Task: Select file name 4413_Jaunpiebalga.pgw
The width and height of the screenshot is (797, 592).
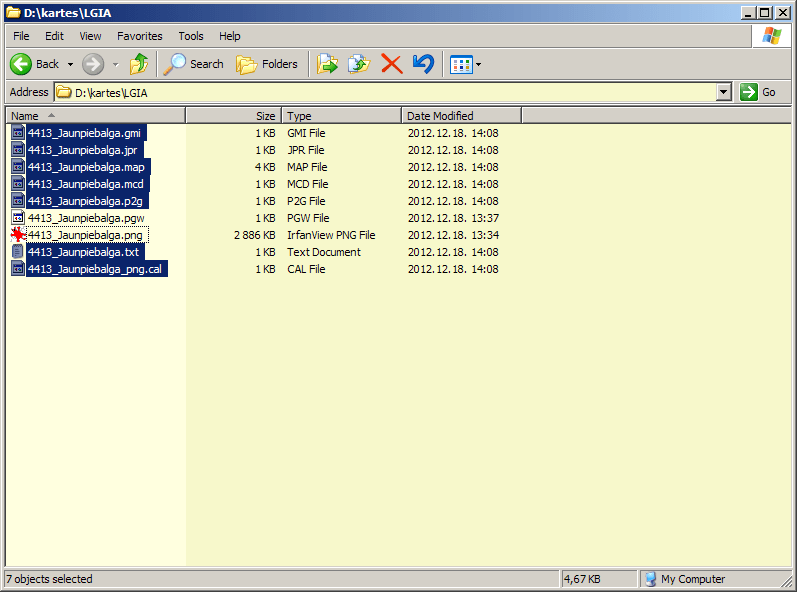Action: [86, 218]
